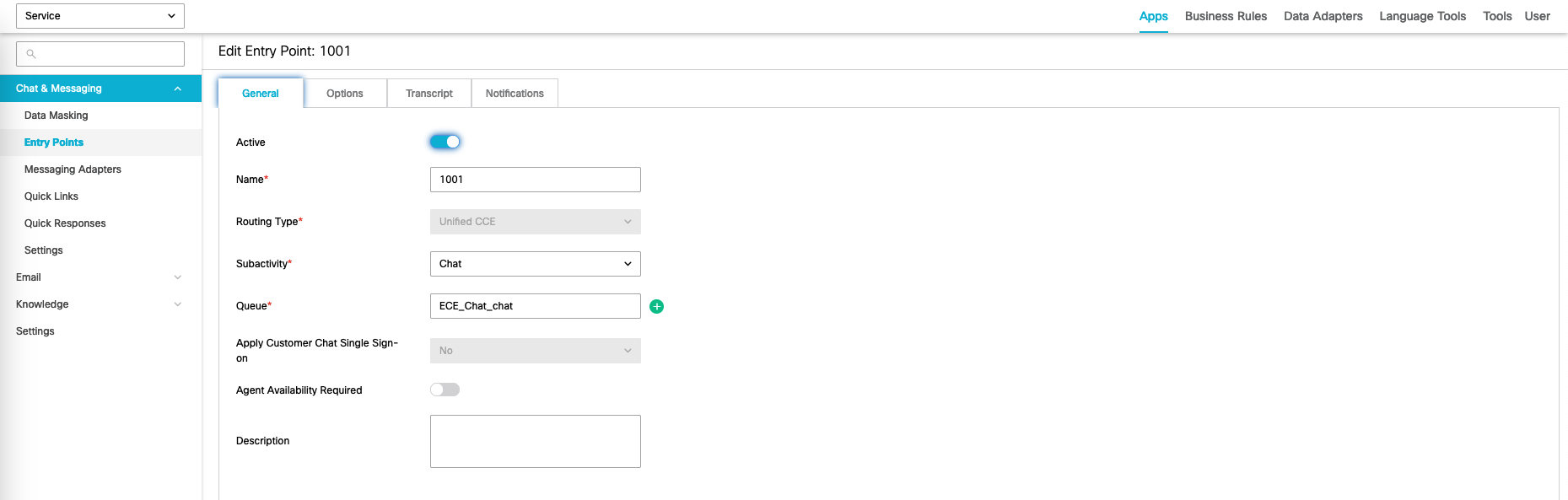Open Data Adapters in top navigation
The image size is (1568, 500).
tap(1323, 16)
